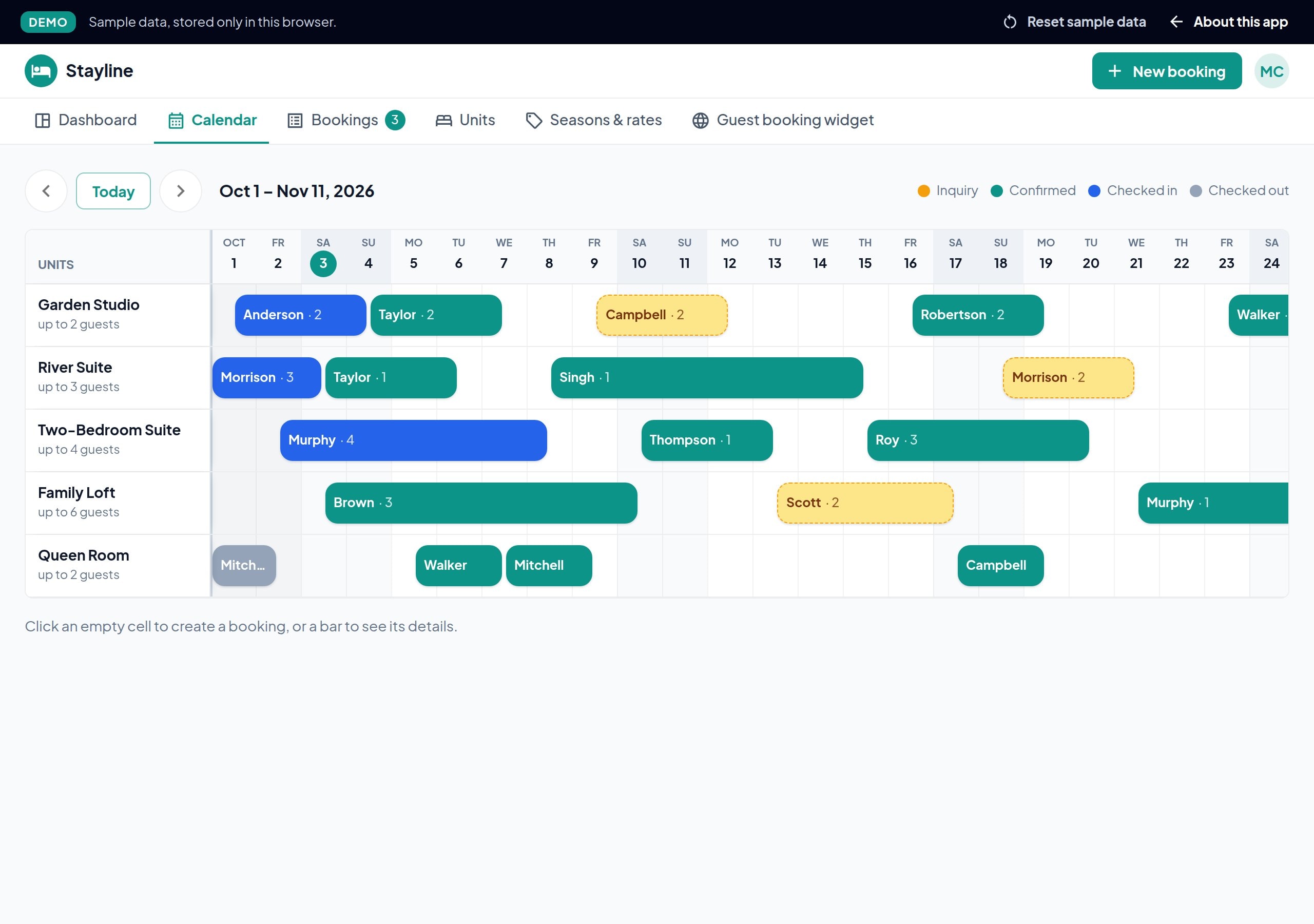Click the back arrow icon beside About this app
This screenshot has width=1314, height=924.
pos(1176,22)
